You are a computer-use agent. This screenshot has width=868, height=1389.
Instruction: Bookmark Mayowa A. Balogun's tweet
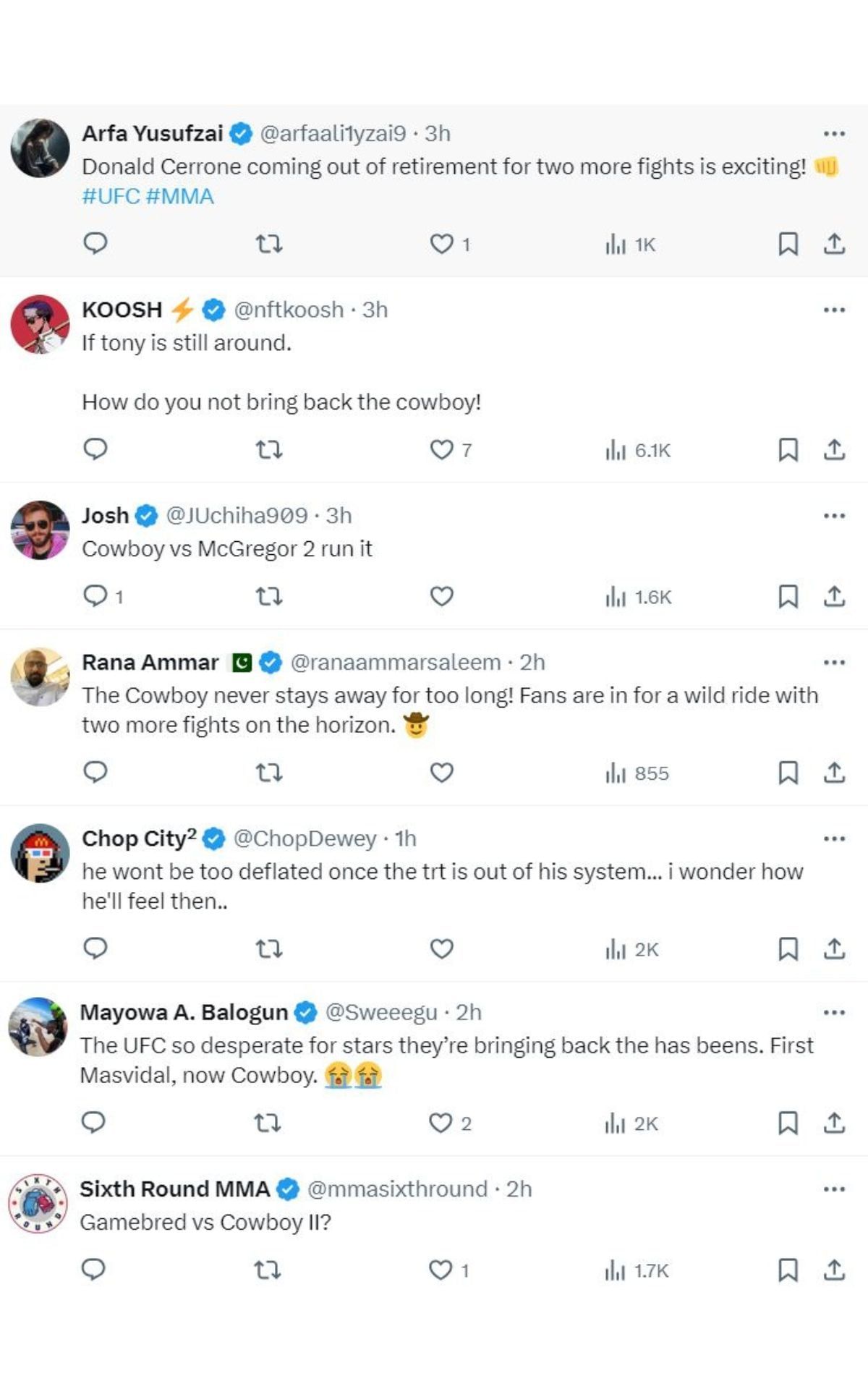788,1123
